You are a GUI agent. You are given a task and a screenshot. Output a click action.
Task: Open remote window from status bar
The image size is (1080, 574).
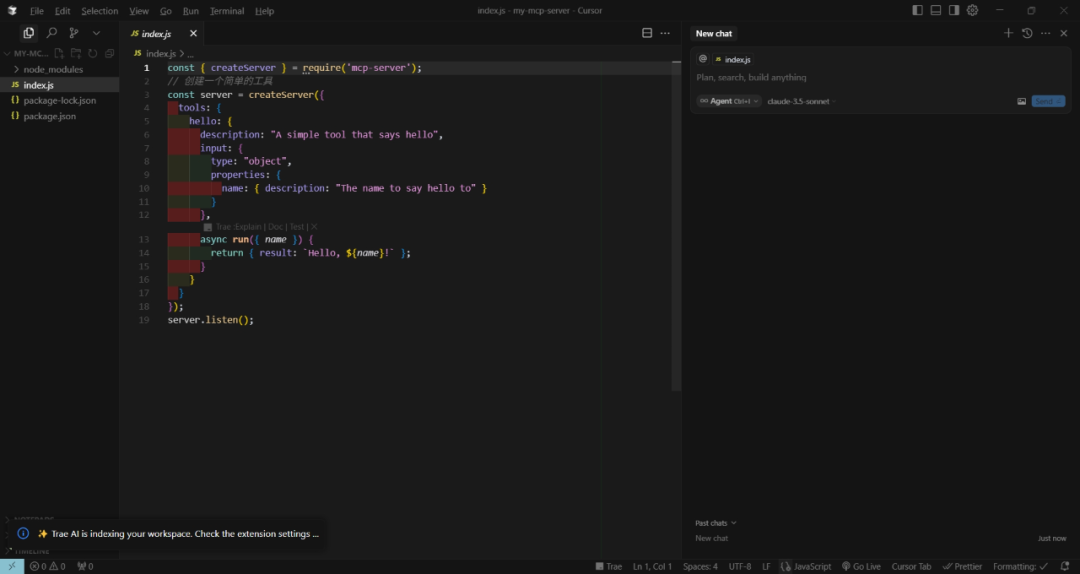[12, 566]
